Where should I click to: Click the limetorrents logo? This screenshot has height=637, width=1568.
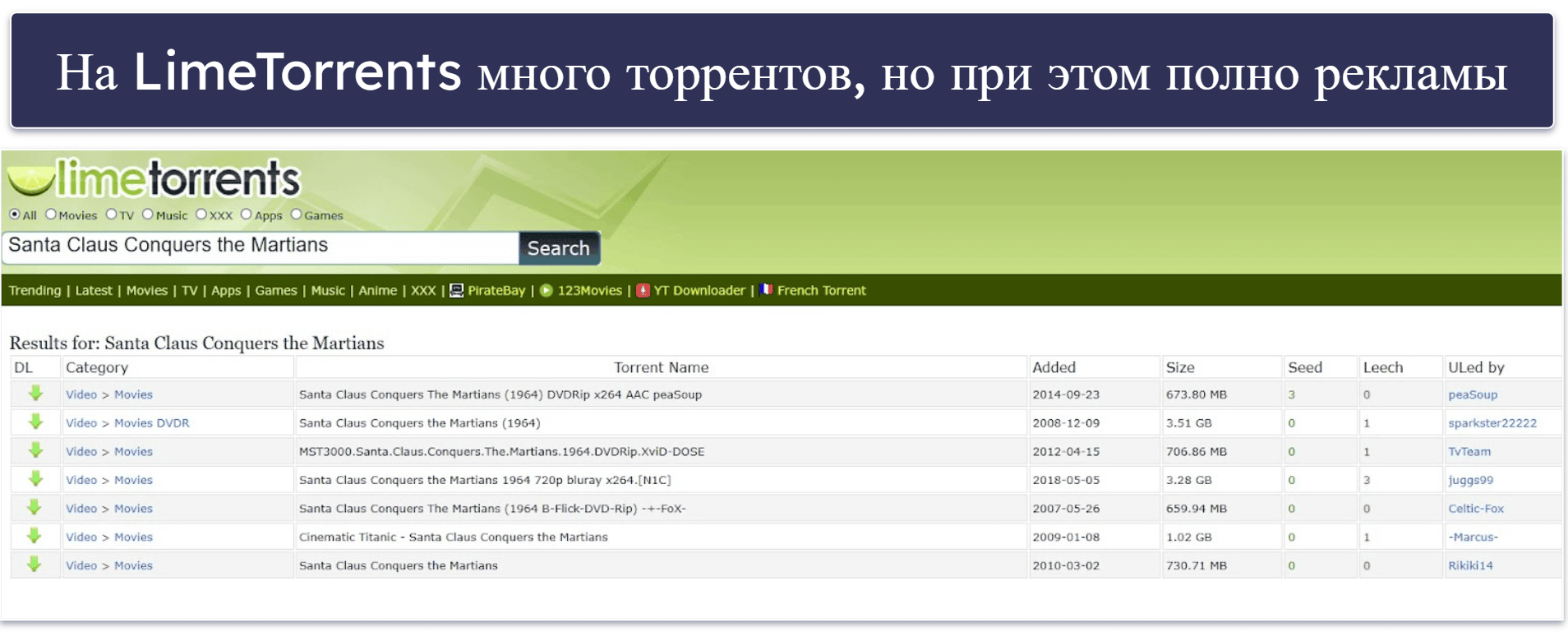[x=154, y=178]
